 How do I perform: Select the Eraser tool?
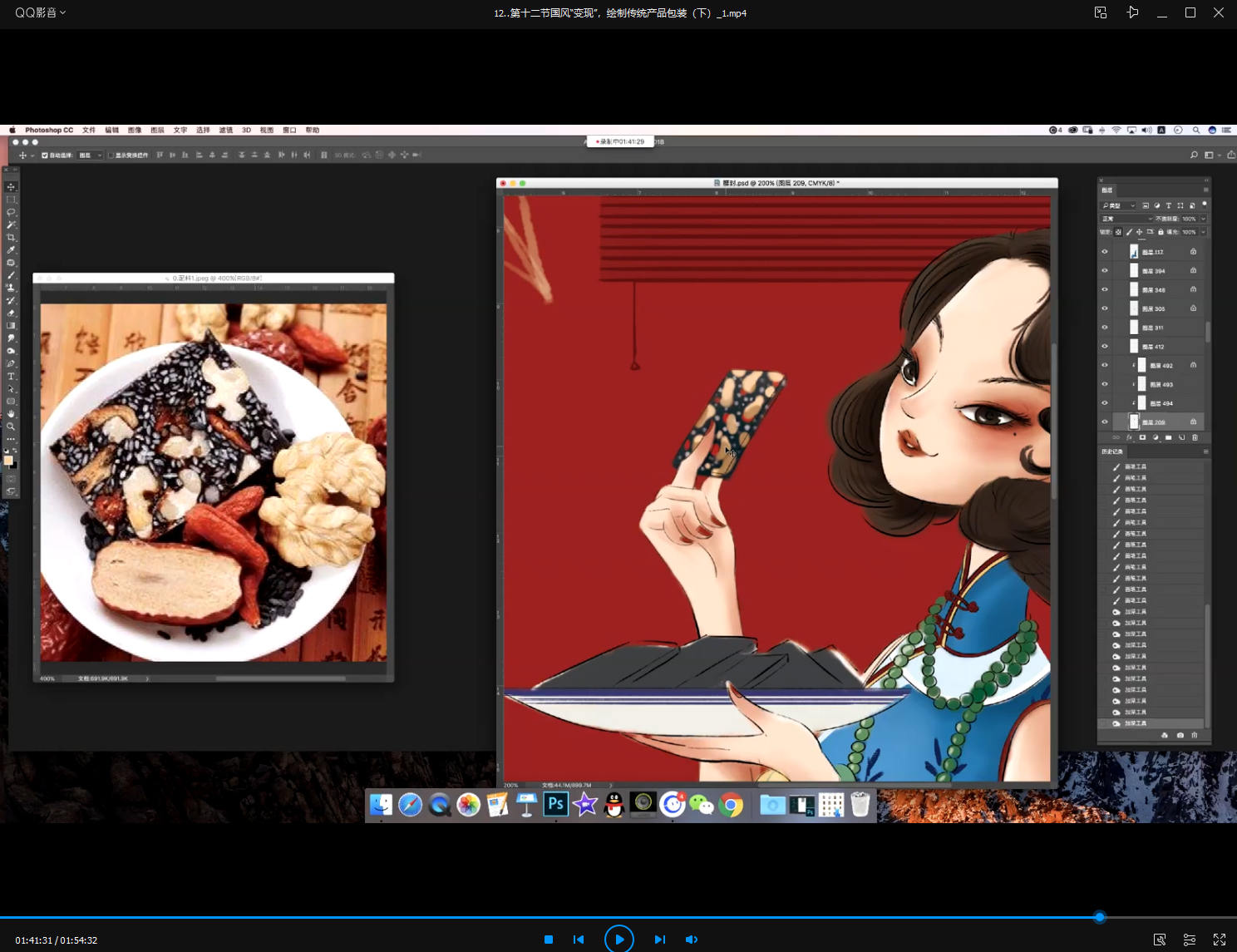(11, 313)
